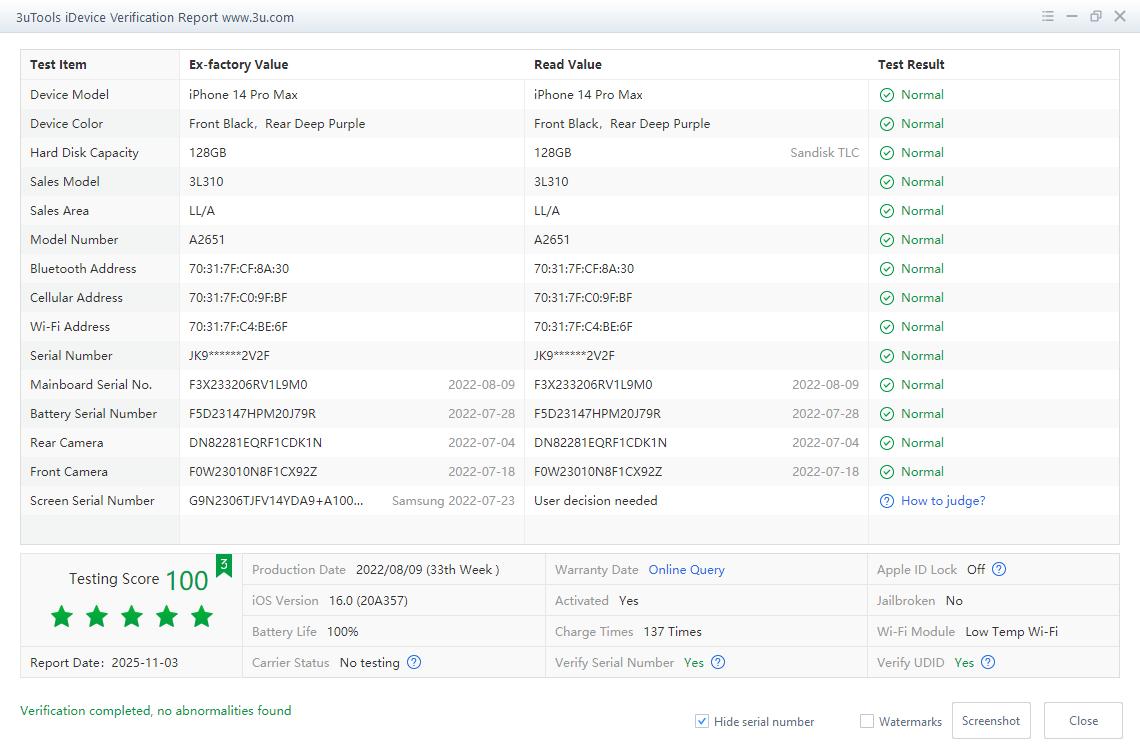This screenshot has width=1140, height=756.
Task: Click the Normal checkmark icon for Device Model
Action: [x=886, y=95]
